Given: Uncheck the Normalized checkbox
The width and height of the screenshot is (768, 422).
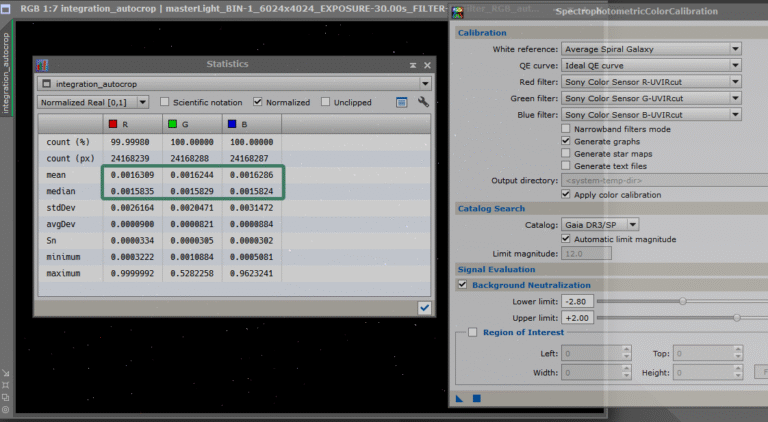Looking at the screenshot, I should pos(258,102).
